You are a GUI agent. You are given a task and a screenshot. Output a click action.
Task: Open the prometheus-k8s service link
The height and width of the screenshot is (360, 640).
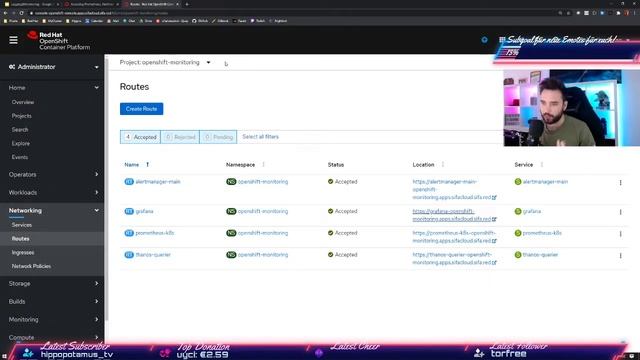pyautogui.click(x=542, y=233)
